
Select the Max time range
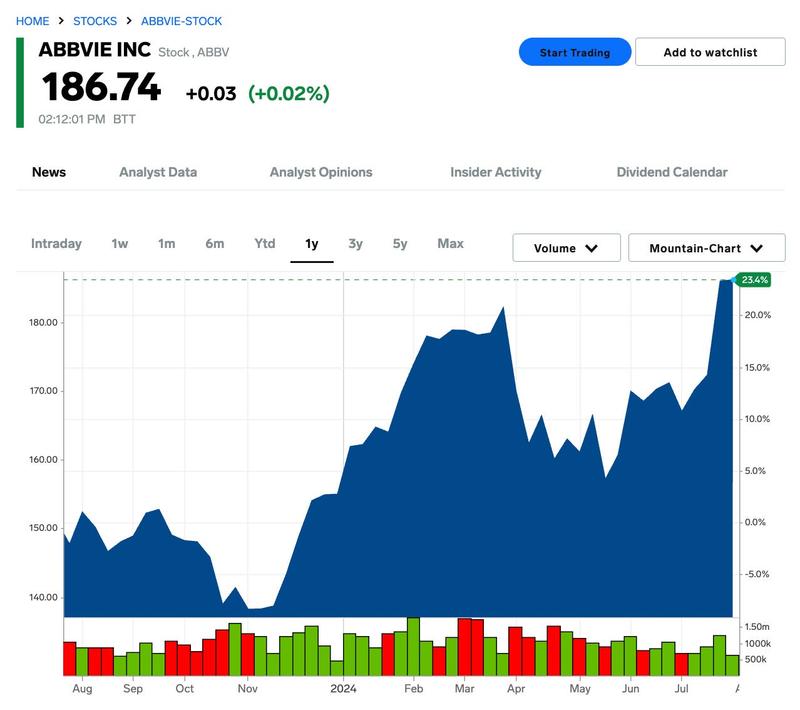click(x=452, y=244)
